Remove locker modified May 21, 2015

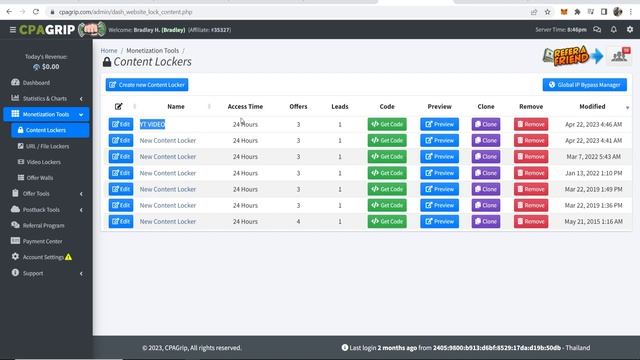531,222
